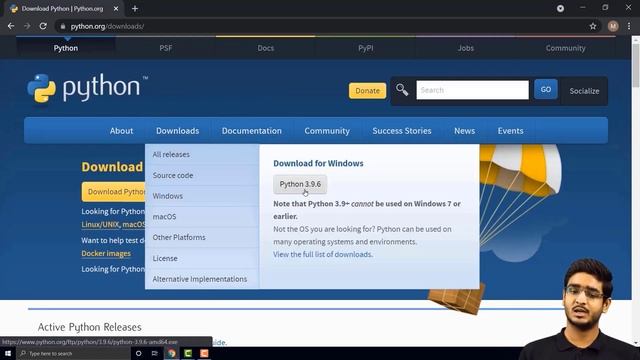Choose Other Platforms from Downloads dropdown
The height and width of the screenshot is (360, 640).
click(202, 237)
